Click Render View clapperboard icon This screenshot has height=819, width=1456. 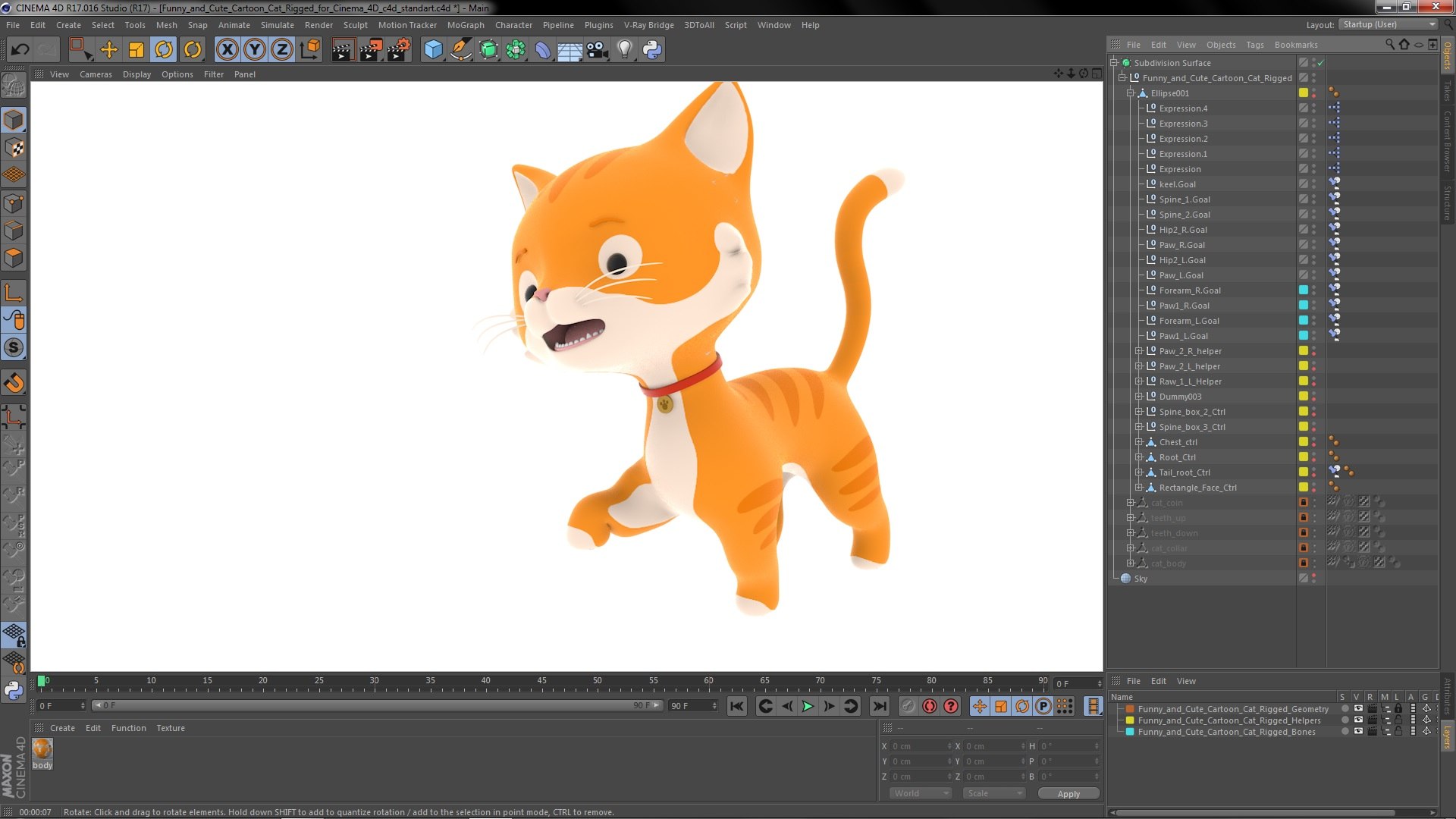click(x=343, y=50)
